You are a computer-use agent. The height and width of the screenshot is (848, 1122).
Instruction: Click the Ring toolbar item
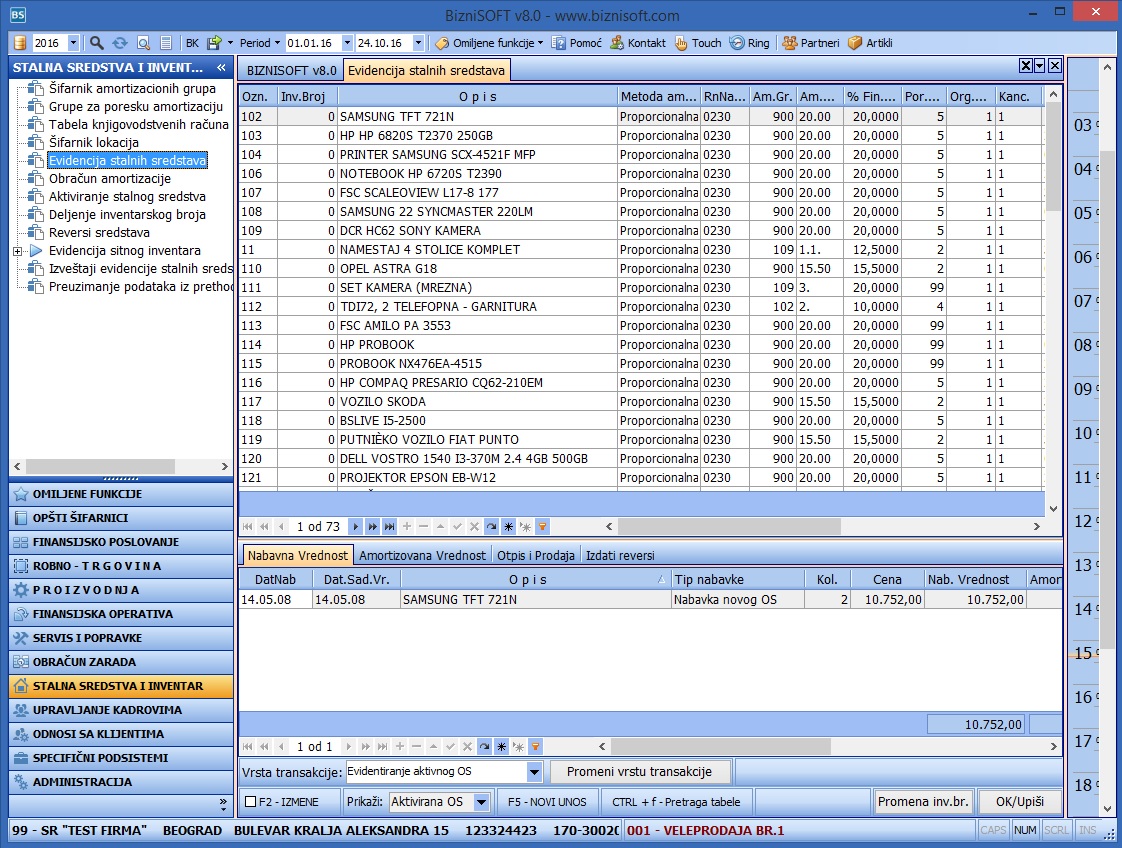(749, 43)
